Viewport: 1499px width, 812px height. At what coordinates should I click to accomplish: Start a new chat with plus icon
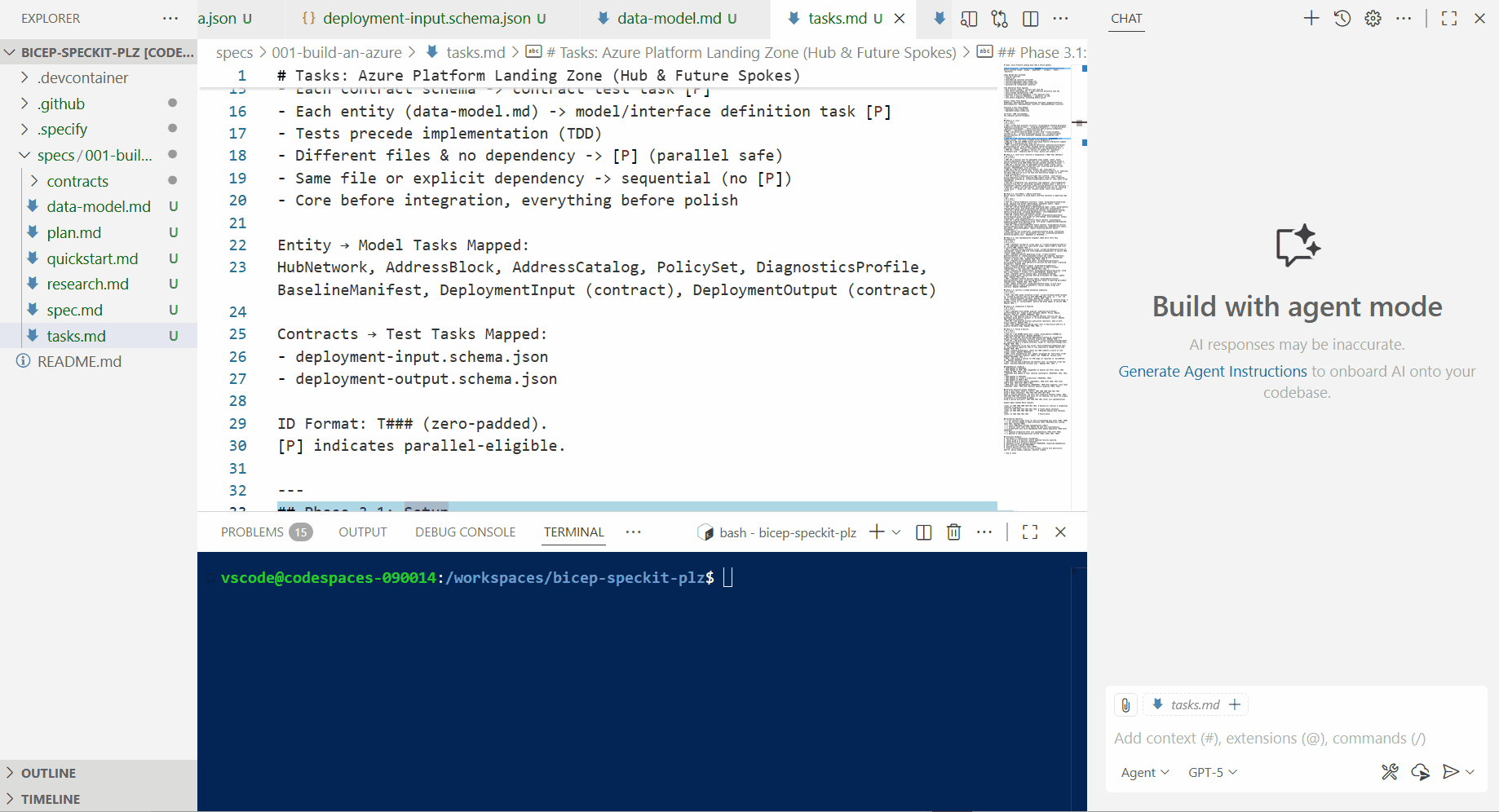pos(1311,18)
